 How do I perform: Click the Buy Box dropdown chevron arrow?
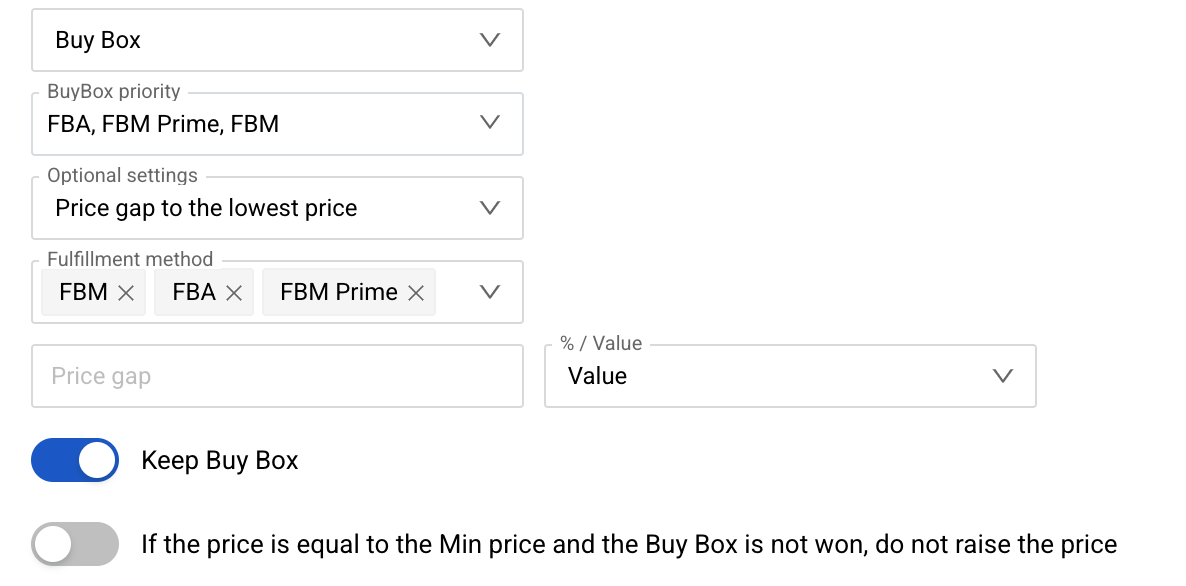(x=490, y=41)
